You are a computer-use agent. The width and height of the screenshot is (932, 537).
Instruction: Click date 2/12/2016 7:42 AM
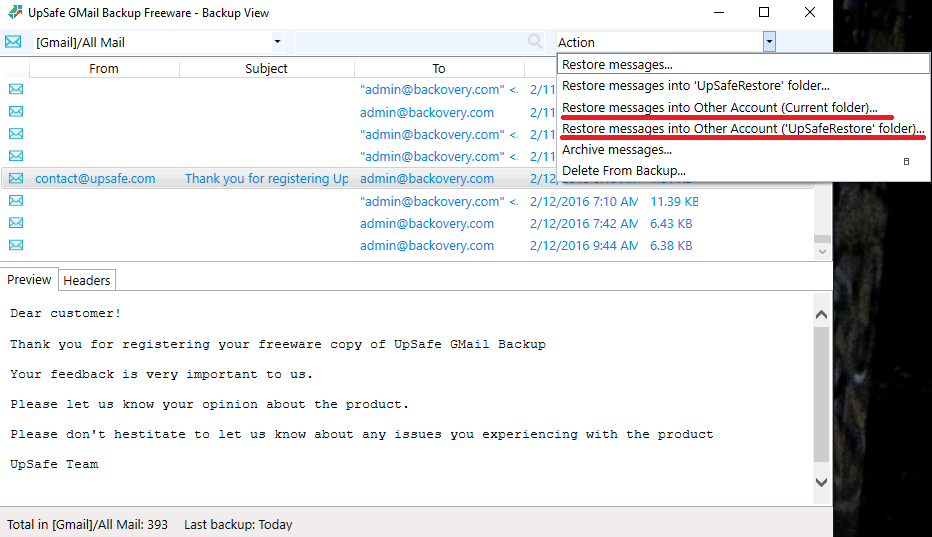(584, 224)
